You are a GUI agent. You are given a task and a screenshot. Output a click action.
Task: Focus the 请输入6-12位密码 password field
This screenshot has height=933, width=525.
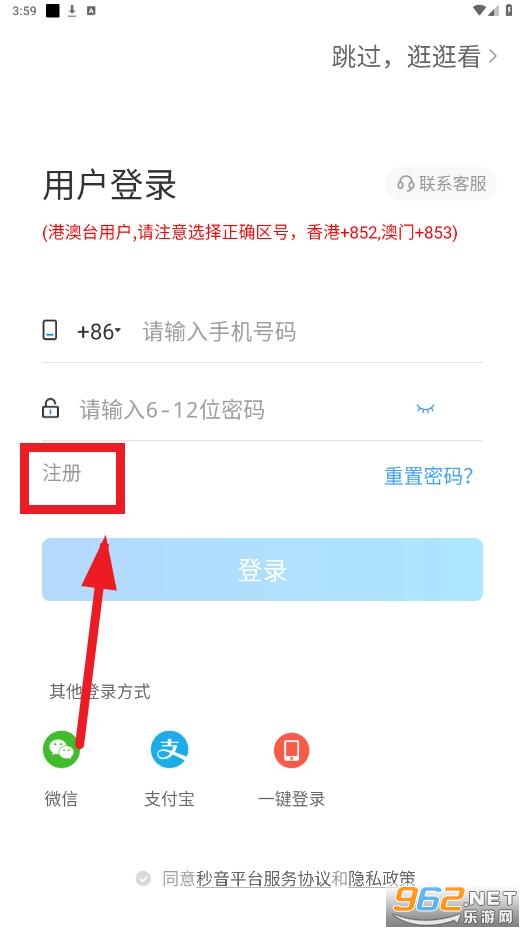click(x=244, y=409)
